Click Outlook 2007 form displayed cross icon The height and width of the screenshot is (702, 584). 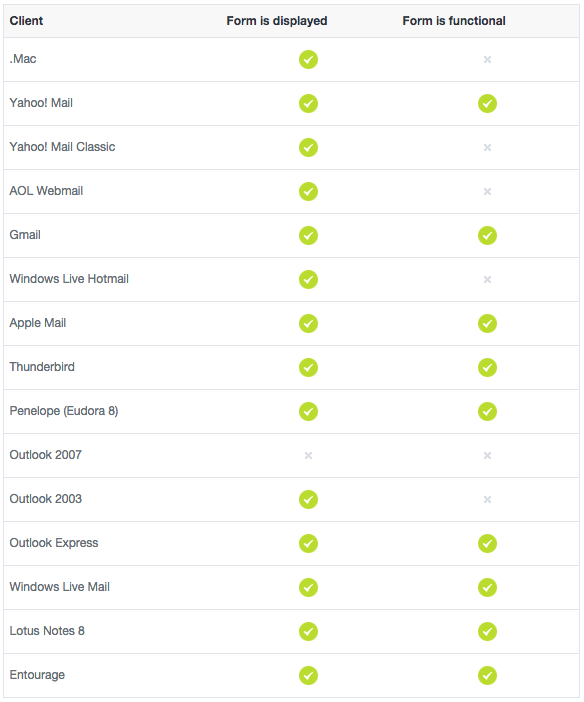308,455
